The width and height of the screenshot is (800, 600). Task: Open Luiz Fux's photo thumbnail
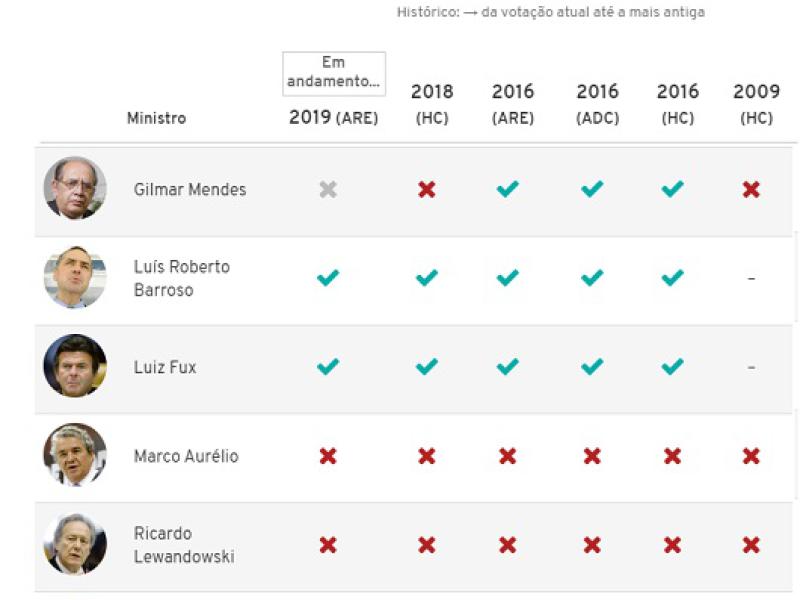(75, 366)
